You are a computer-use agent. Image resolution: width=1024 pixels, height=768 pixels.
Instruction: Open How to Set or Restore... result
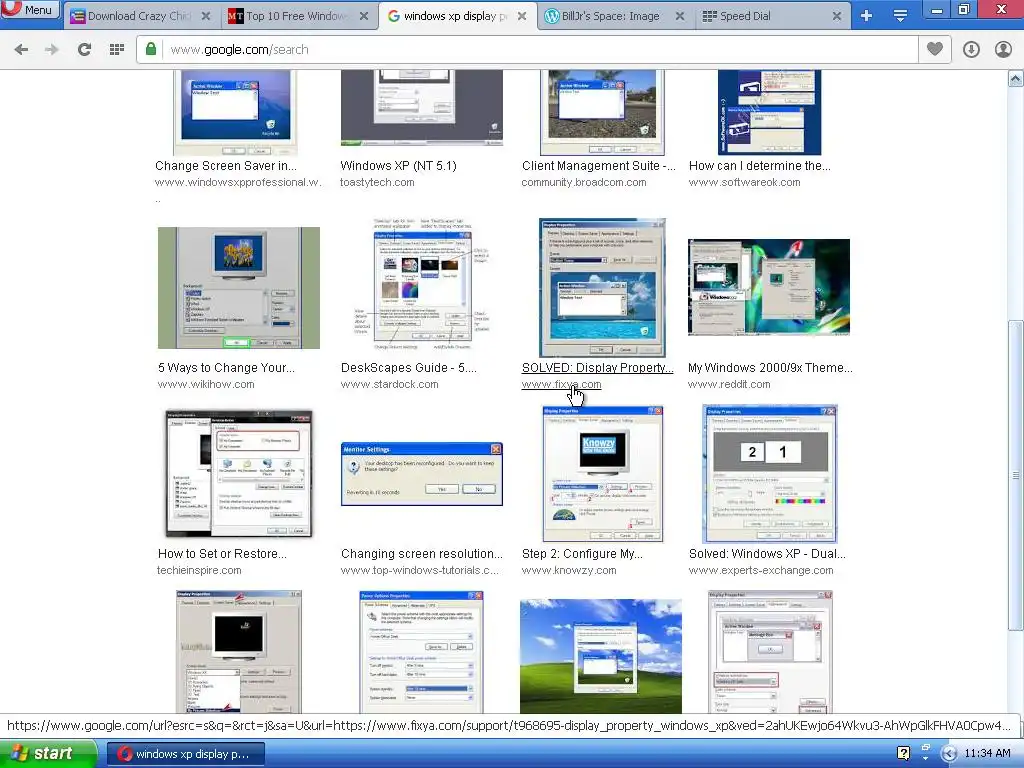[x=222, y=554]
